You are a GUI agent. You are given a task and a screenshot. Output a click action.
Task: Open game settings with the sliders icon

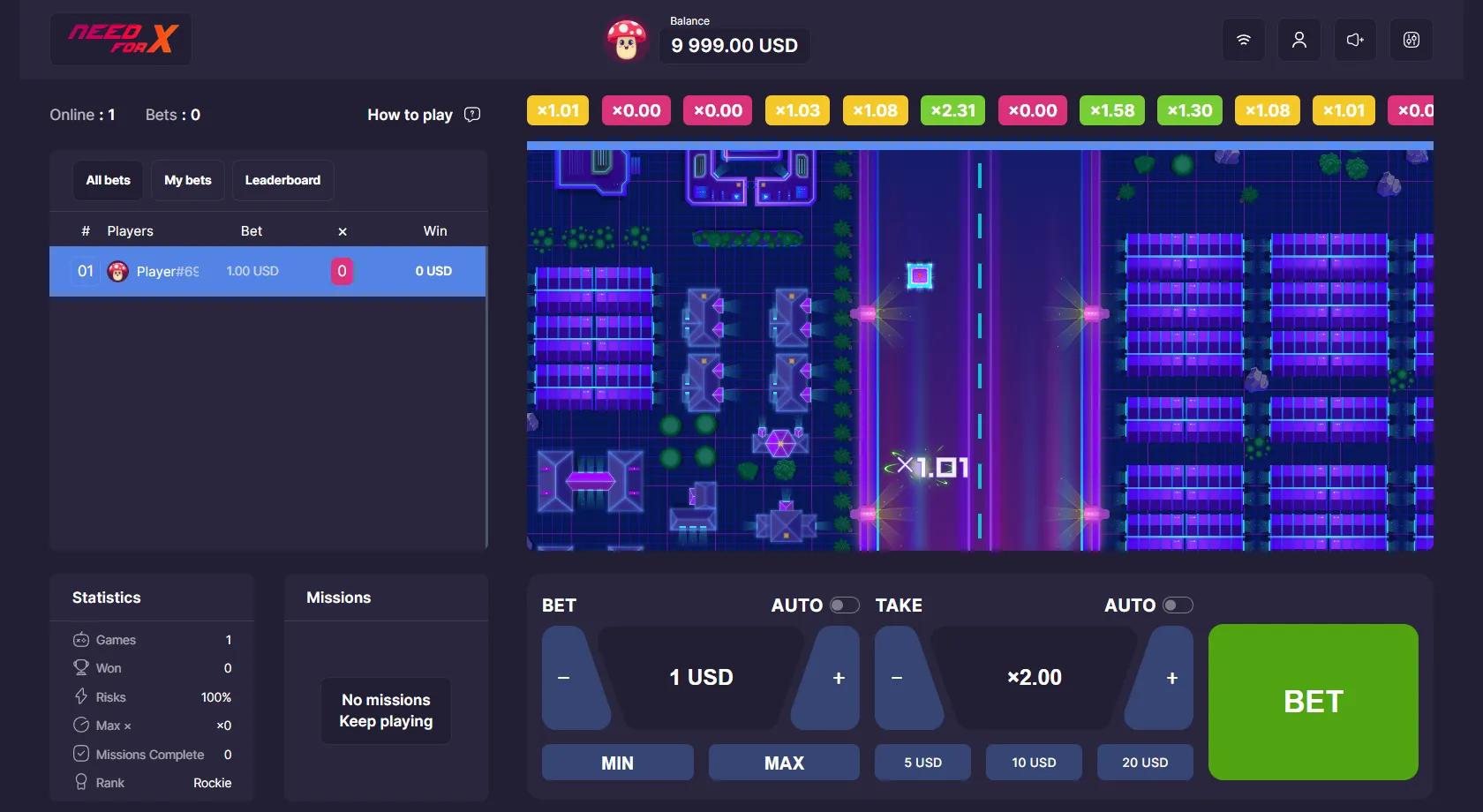[x=1411, y=40]
